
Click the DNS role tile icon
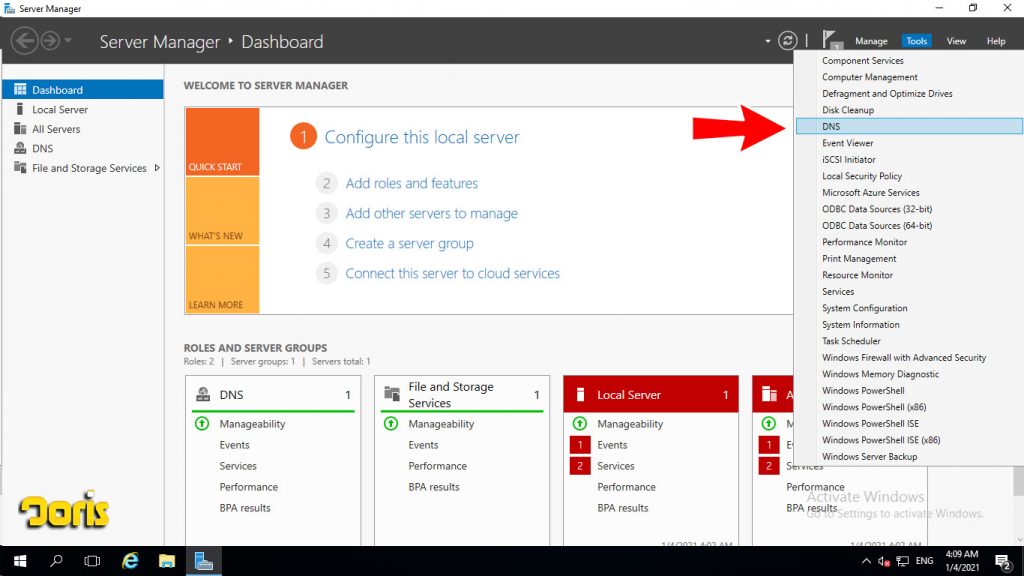tap(203, 394)
